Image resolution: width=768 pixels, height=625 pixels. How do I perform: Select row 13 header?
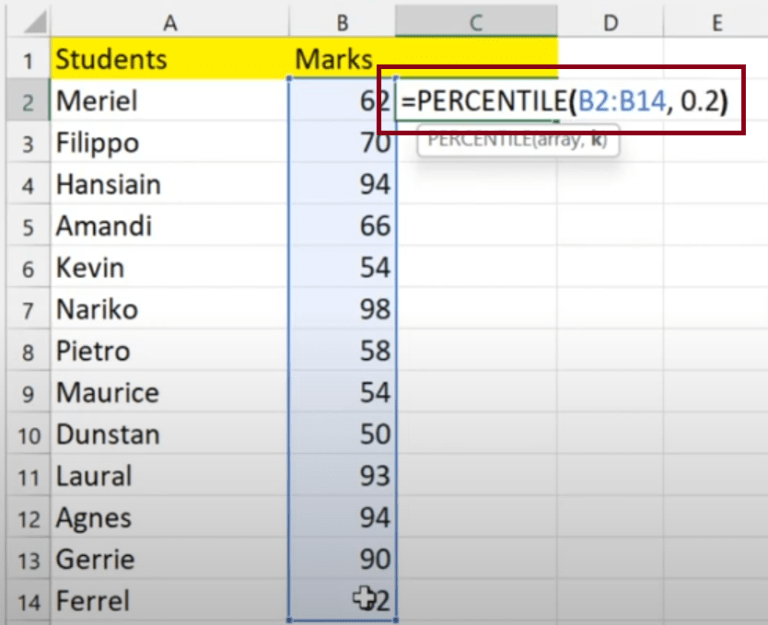[28, 559]
